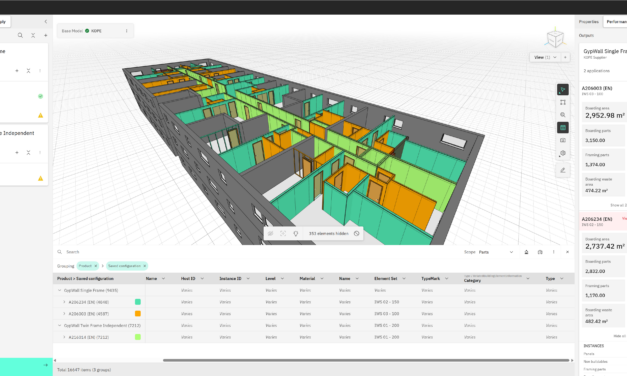
Task: Click the IWS 02 - 150 Element Set cell
Action: (x=386, y=302)
